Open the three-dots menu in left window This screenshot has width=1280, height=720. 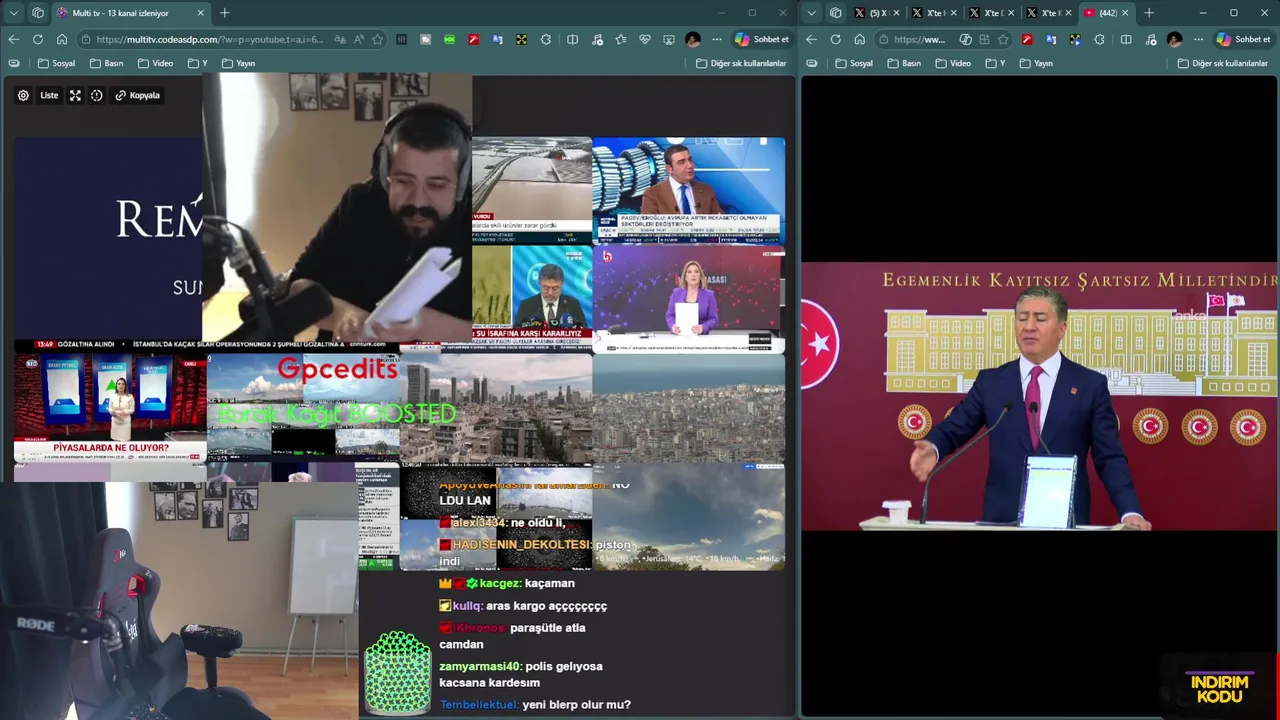716,39
